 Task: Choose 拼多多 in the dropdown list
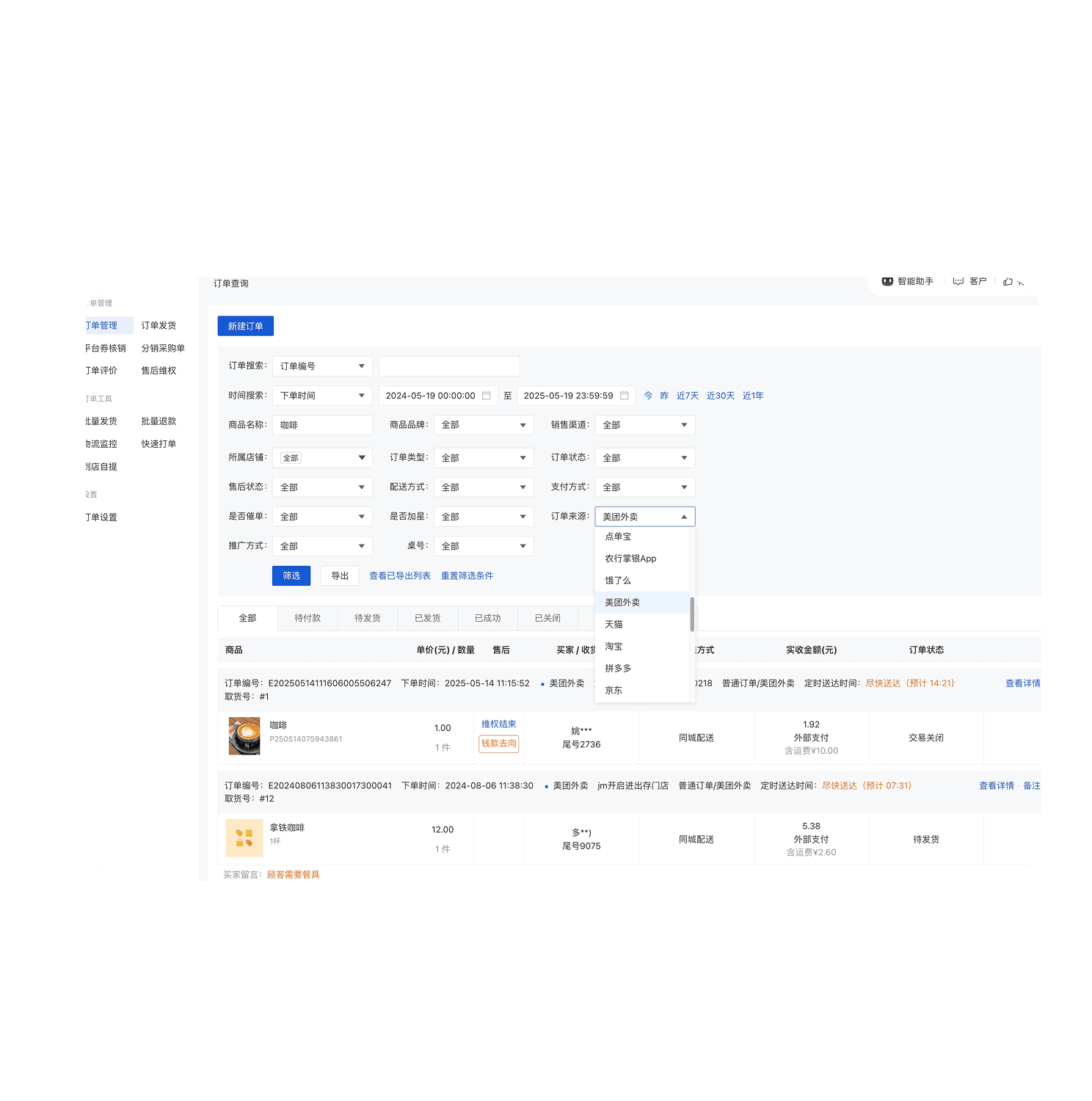coord(618,669)
